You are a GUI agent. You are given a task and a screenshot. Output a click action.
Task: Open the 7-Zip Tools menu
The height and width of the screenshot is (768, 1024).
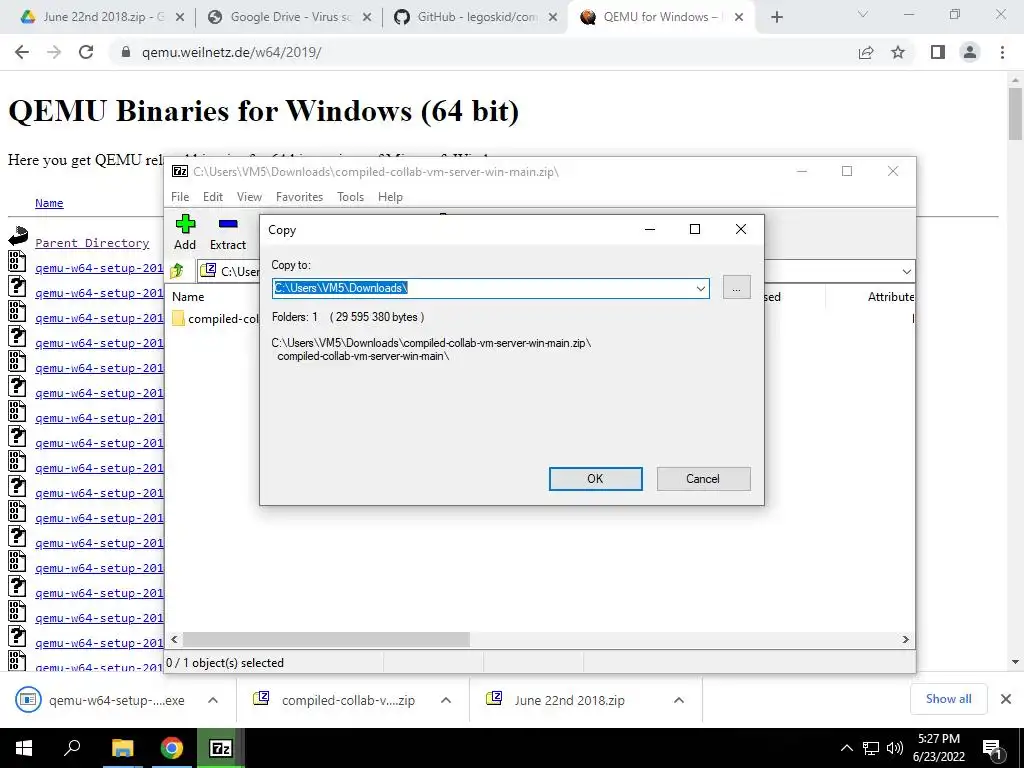[351, 197]
